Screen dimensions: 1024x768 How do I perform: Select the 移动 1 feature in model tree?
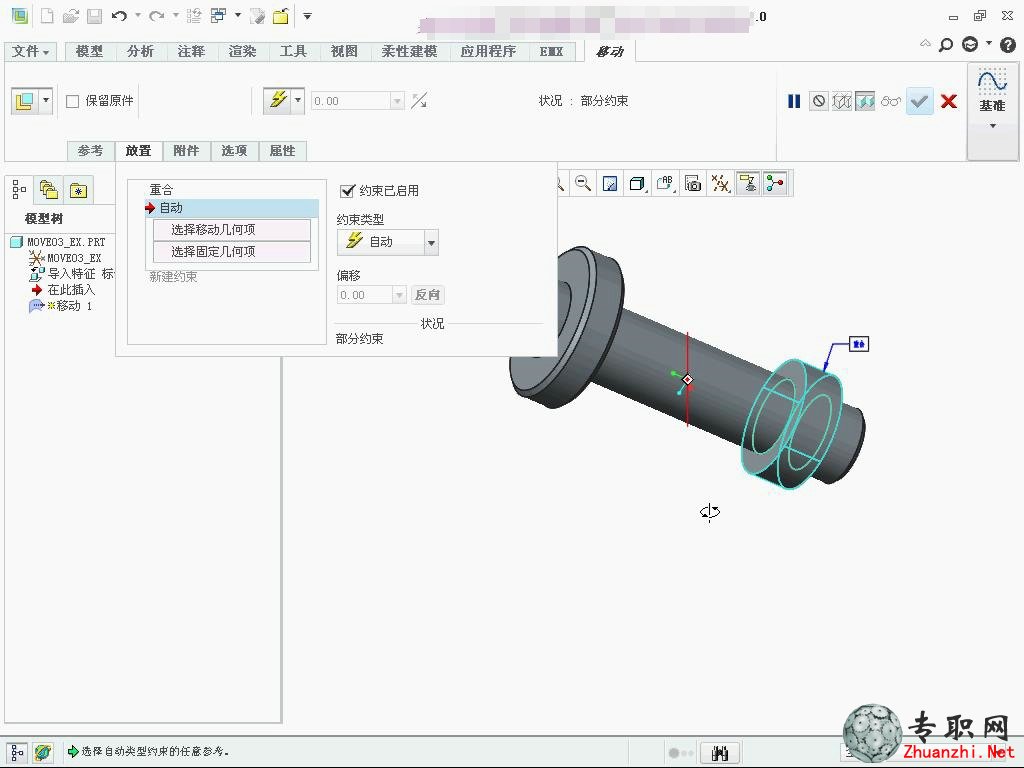pyautogui.click(x=62, y=306)
